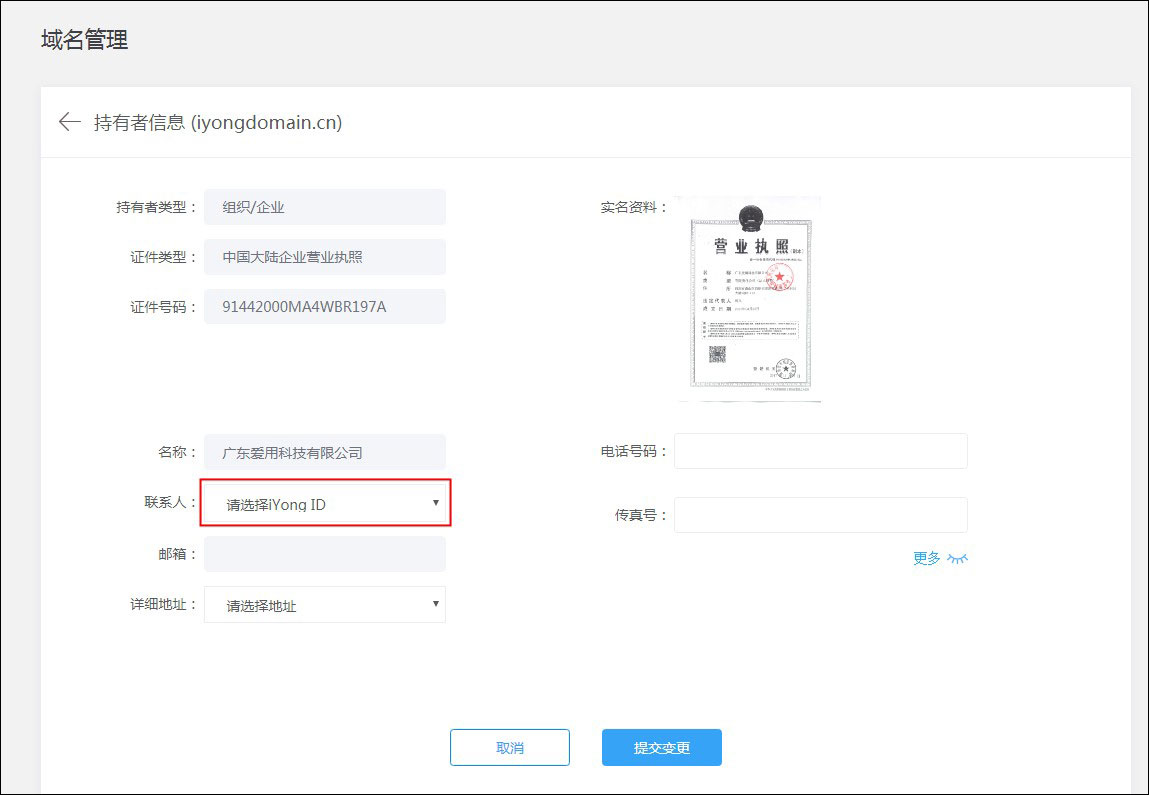
Task: Click the 名称 field showing 广东爱用科技有限公司
Action: point(324,452)
